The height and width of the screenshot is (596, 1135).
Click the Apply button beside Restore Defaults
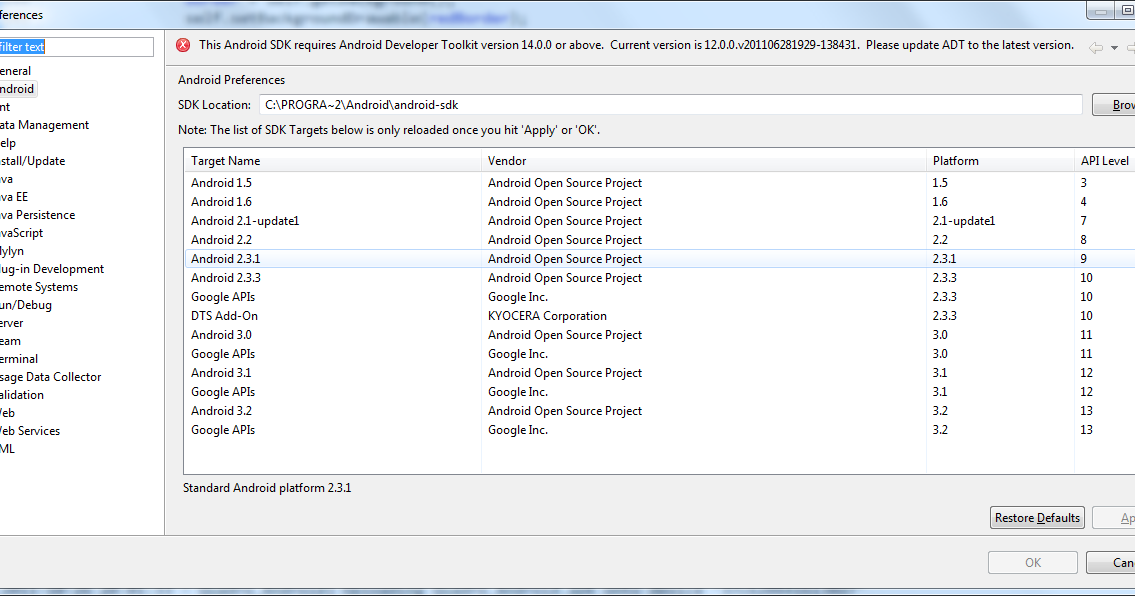click(1115, 518)
